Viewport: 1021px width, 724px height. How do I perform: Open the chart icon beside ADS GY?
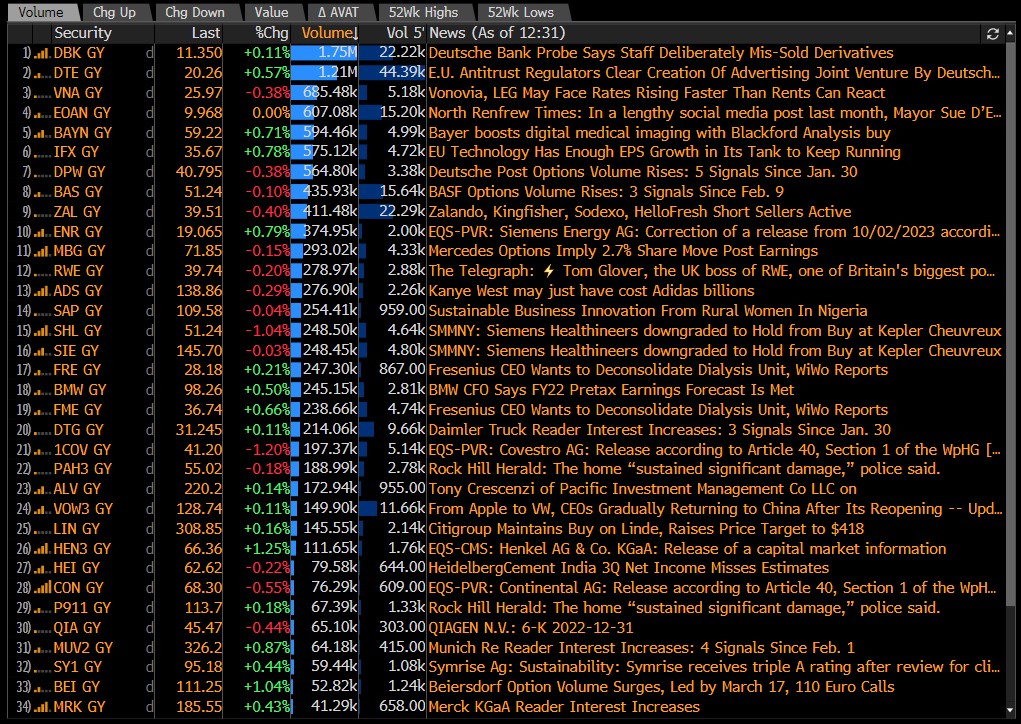(x=42, y=291)
